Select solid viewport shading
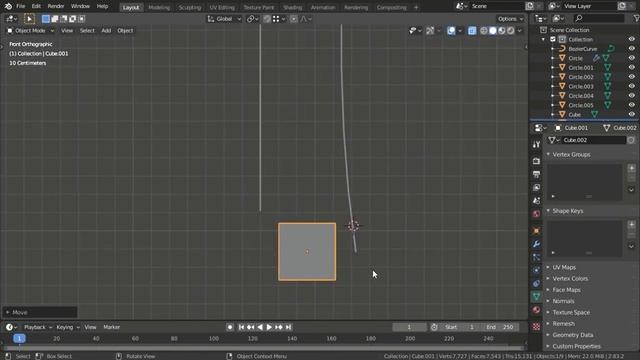 [493, 31]
